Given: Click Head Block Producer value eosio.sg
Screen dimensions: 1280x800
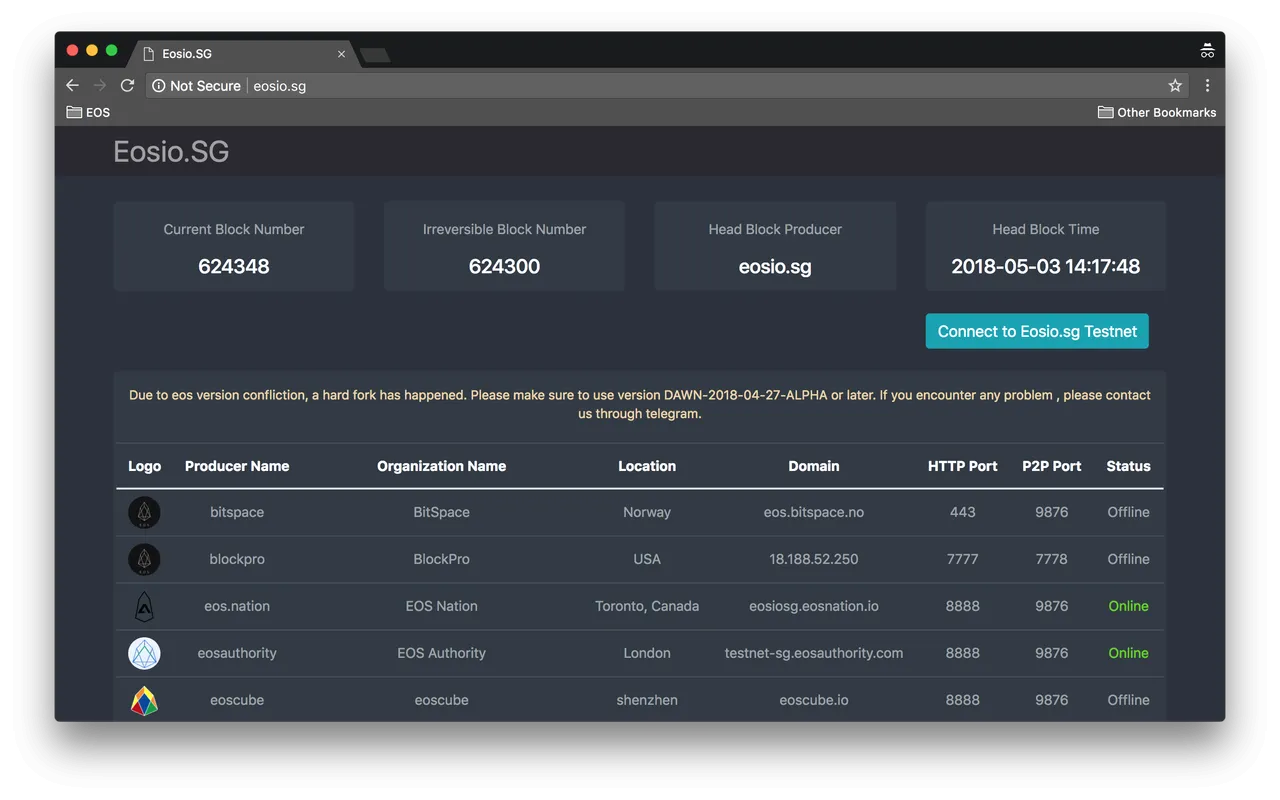Looking at the screenshot, I should pos(775,266).
